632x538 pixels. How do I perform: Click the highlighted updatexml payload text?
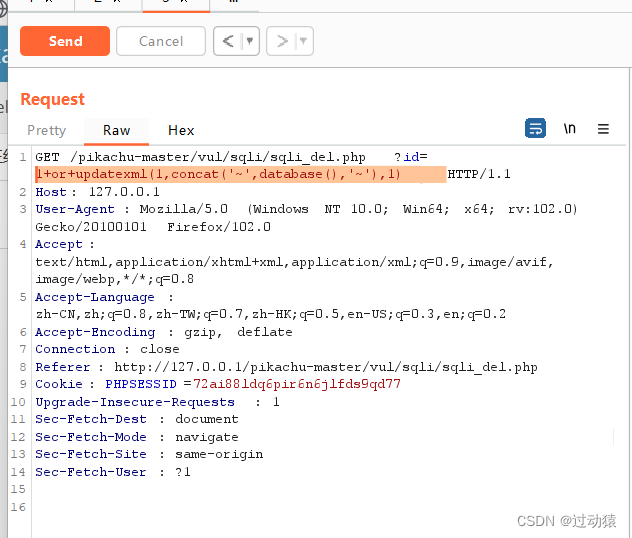(218, 174)
